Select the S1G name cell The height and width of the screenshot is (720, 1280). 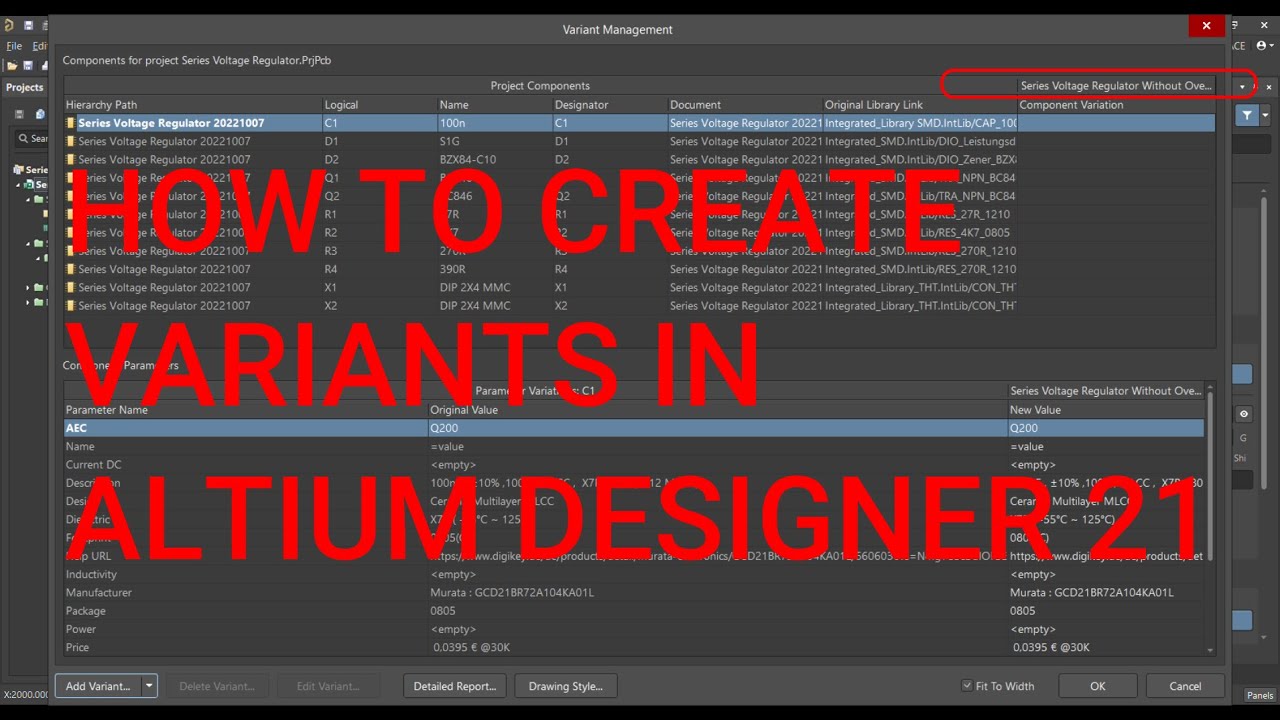pyautogui.click(x=495, y=141)
